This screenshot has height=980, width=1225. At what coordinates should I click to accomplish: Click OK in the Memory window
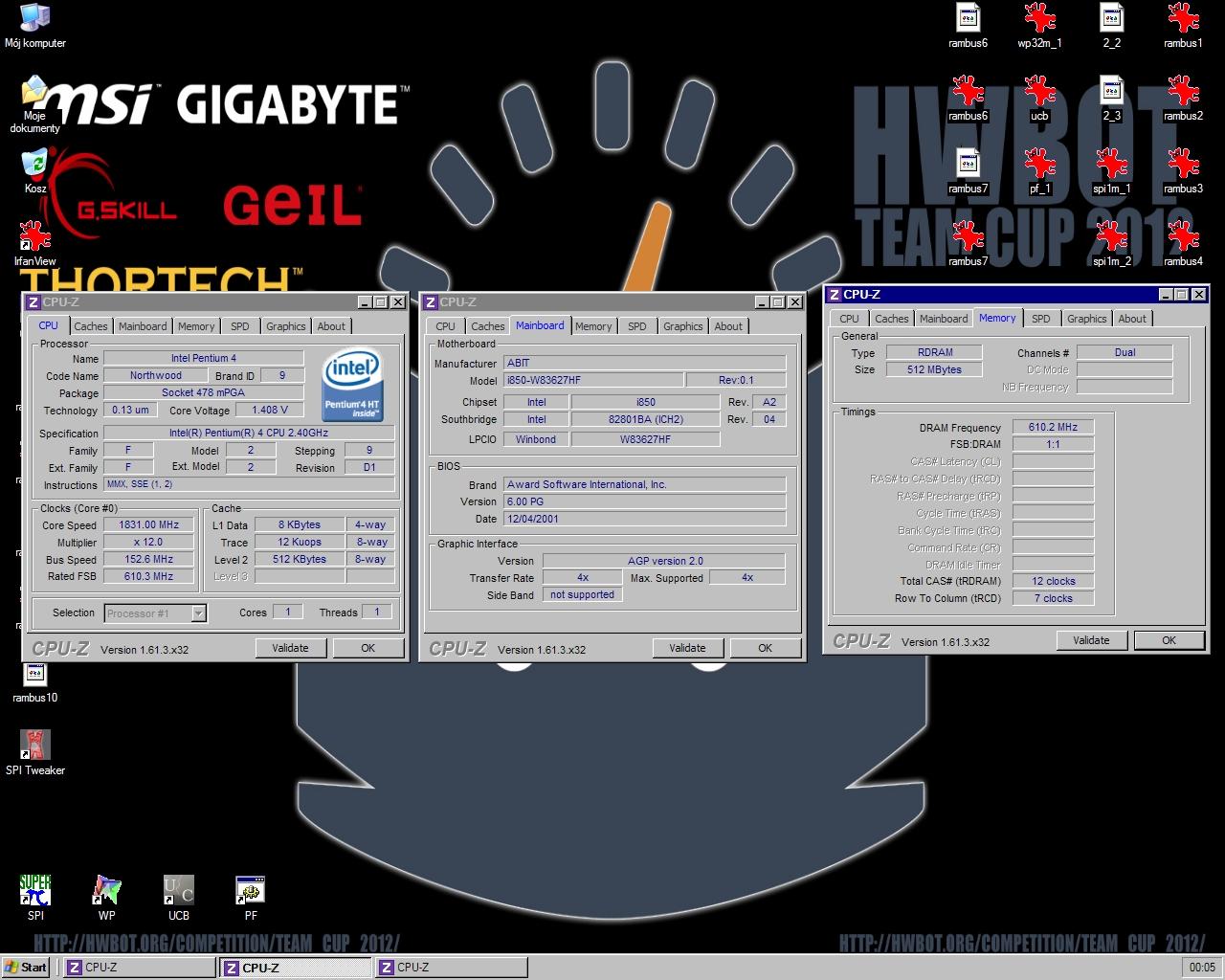pyautogui.click(x=1169, y=640)
